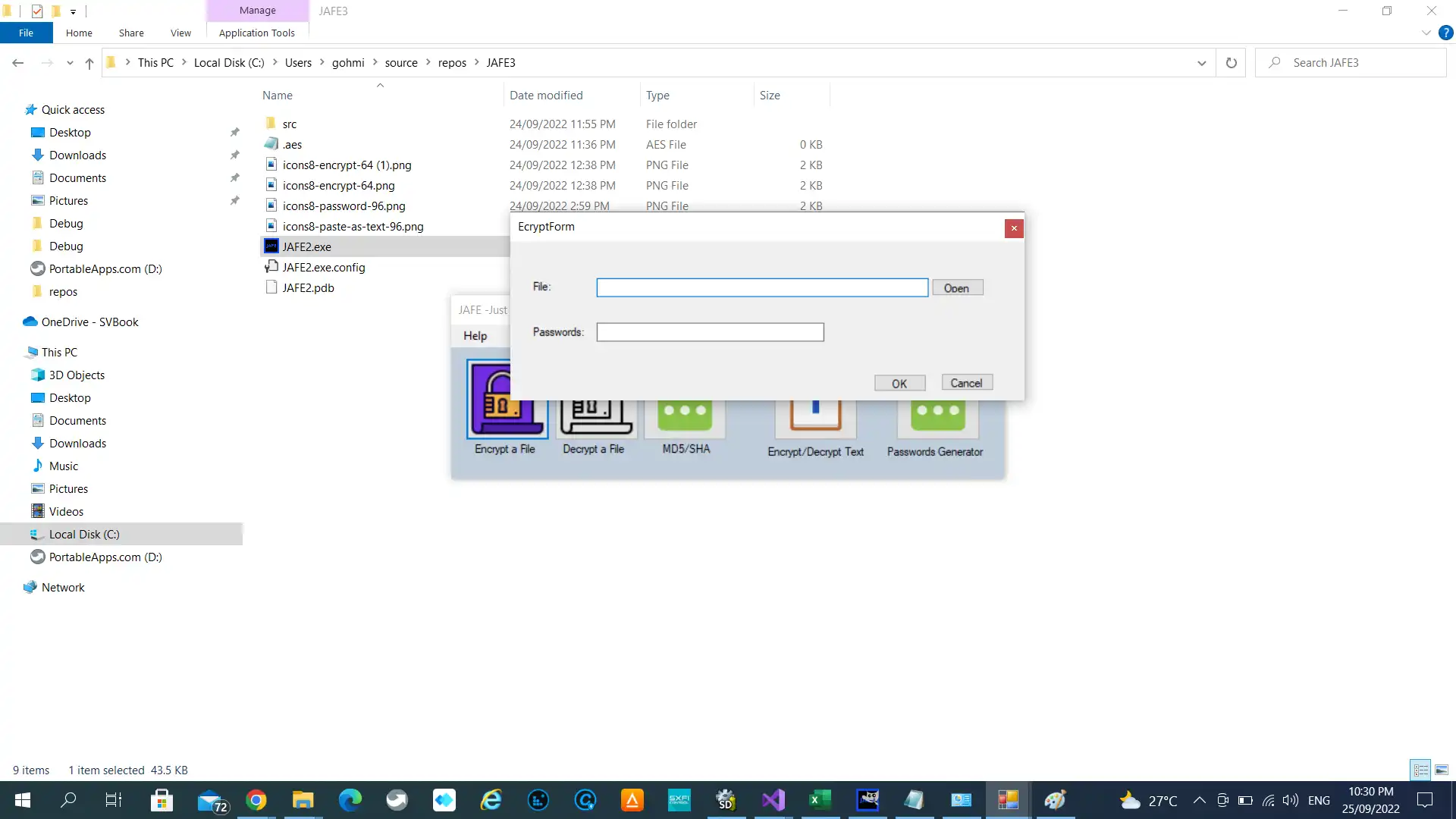Click the Windows Explorer taskbar icon
Viewport: 1456px width, 819px height.
pos(303,800)
